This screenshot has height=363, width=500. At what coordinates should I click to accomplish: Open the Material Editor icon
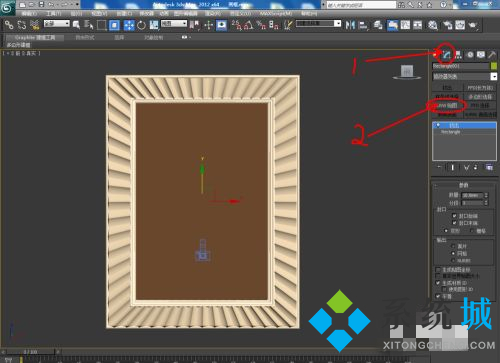[432, 25]
